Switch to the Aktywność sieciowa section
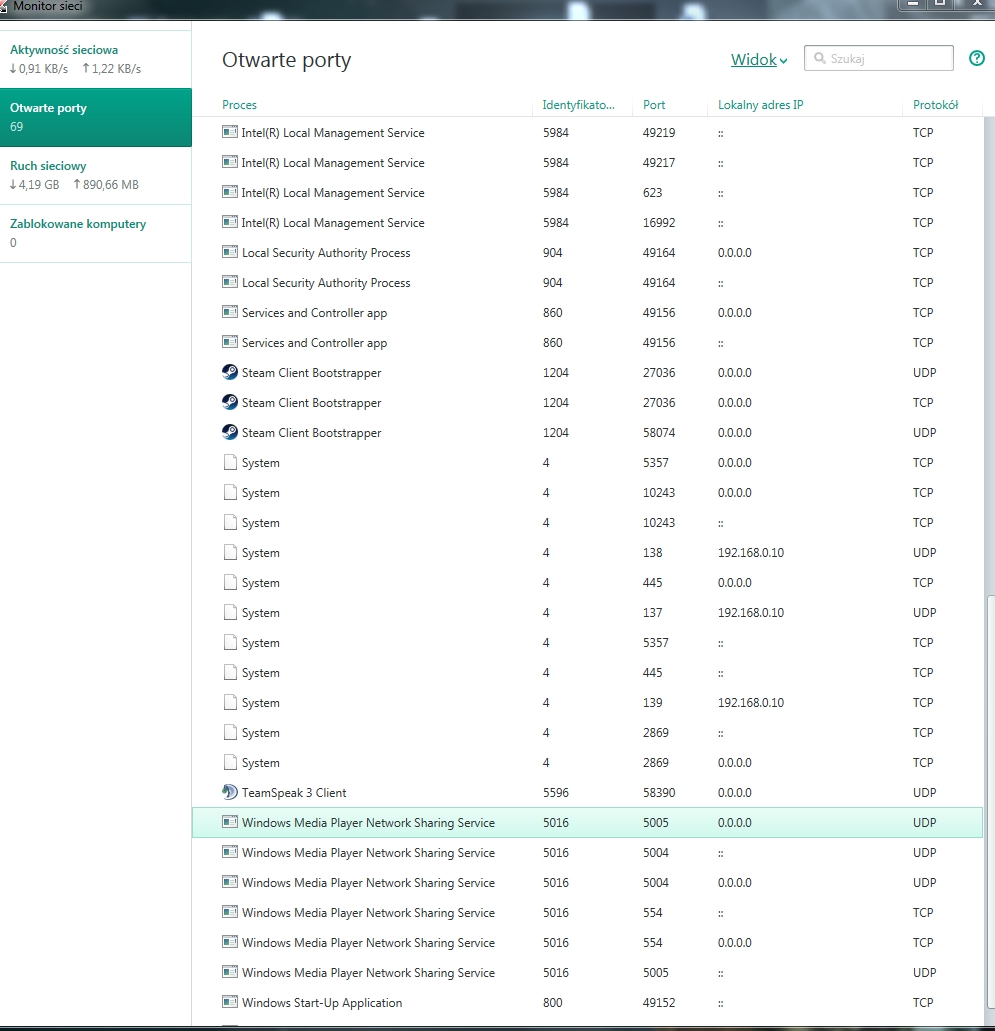Viewport: 995px width, 1031px height. 96,59
